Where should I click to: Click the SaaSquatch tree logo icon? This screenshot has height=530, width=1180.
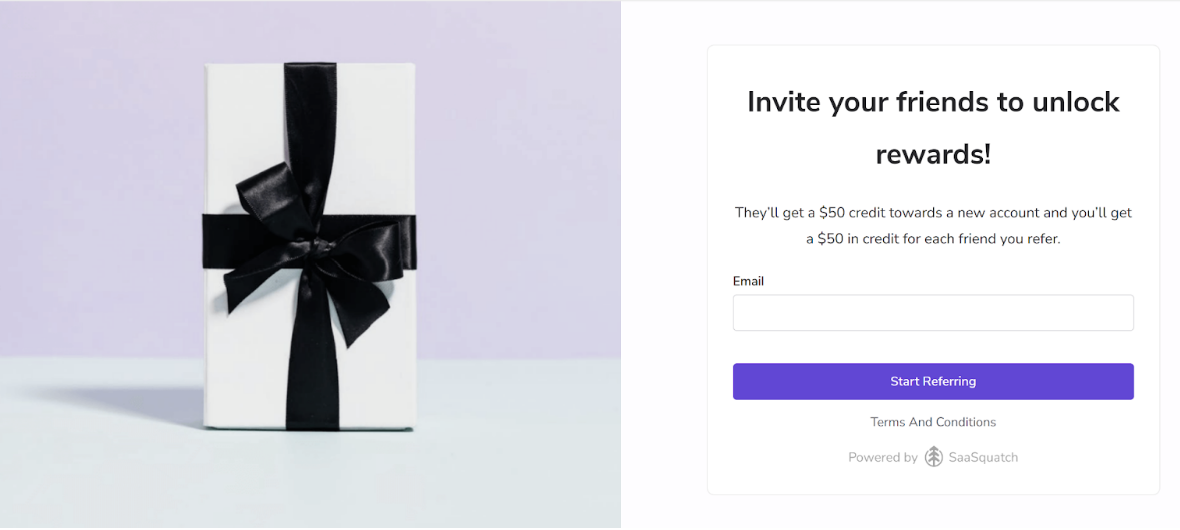pos(934,457)
